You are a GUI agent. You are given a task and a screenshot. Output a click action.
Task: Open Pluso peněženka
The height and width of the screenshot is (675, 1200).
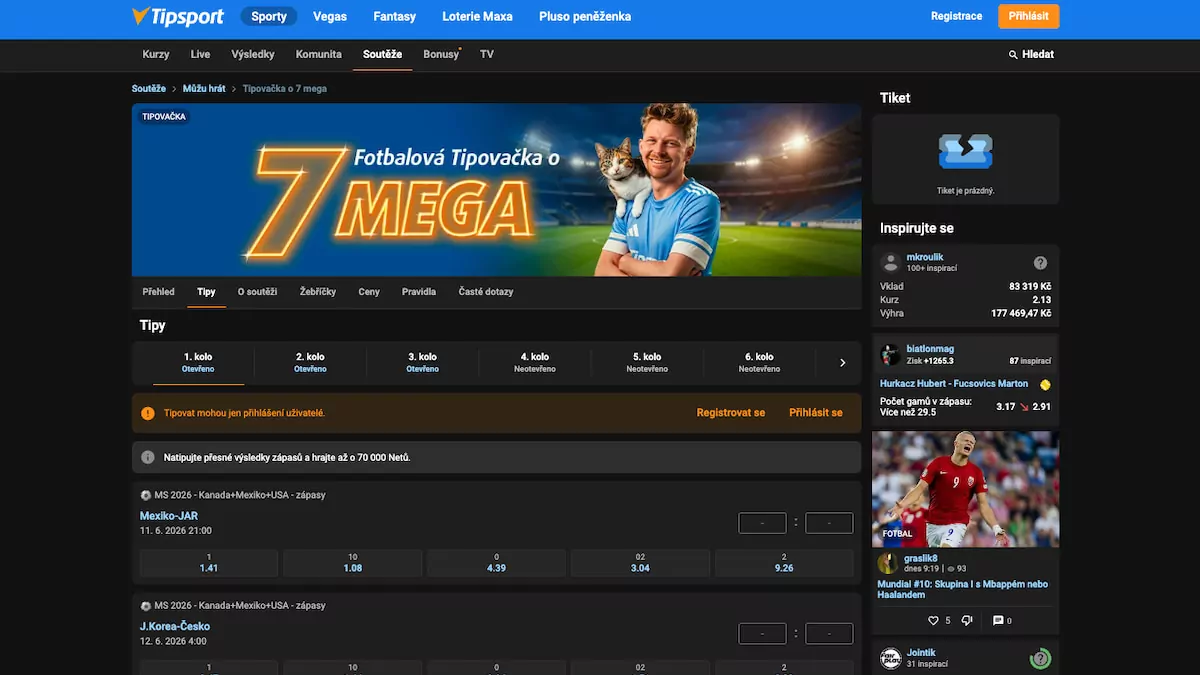[x=585, y=16]
